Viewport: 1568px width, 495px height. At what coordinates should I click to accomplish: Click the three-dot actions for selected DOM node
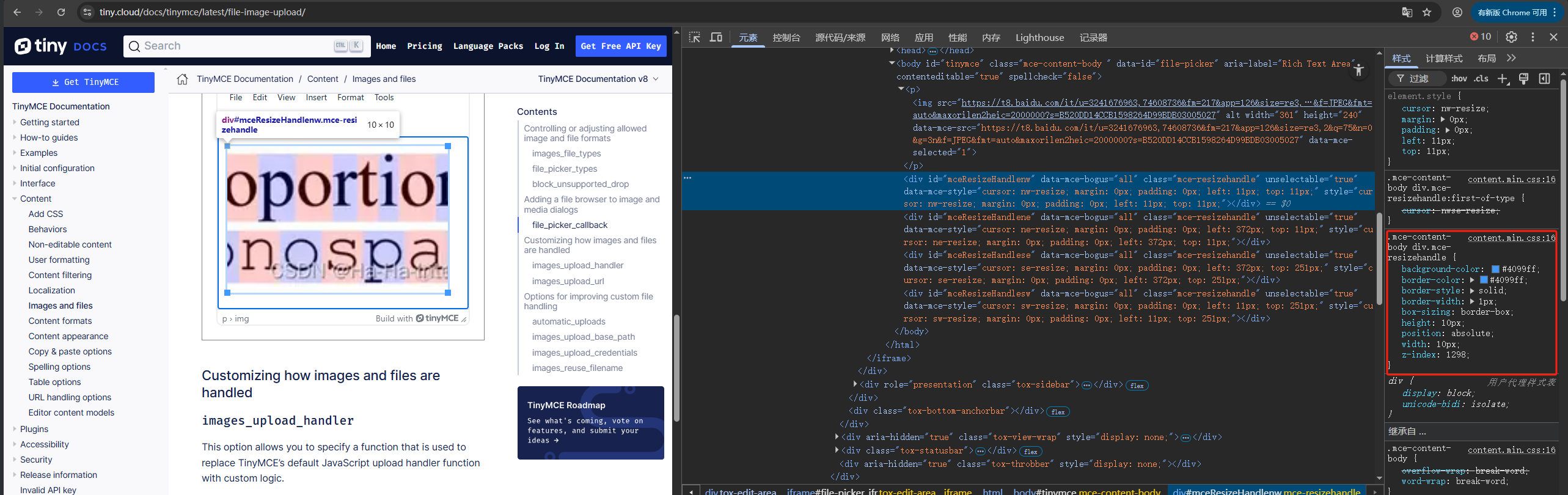point(687,178)
